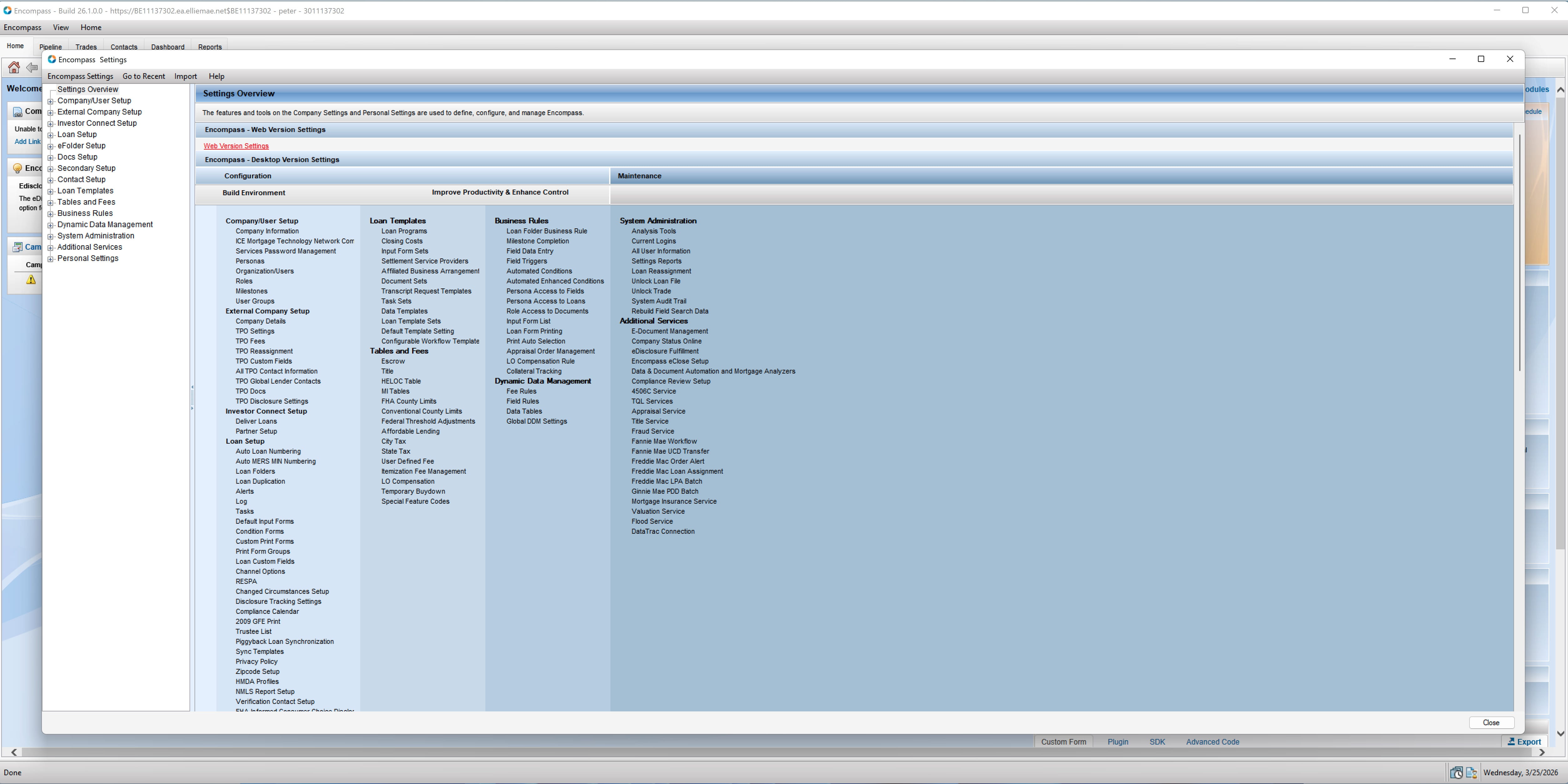Screen dimensions: 1568x784
Task: Click the yellow warning triangle icon
Action: [x=31, y=280]
